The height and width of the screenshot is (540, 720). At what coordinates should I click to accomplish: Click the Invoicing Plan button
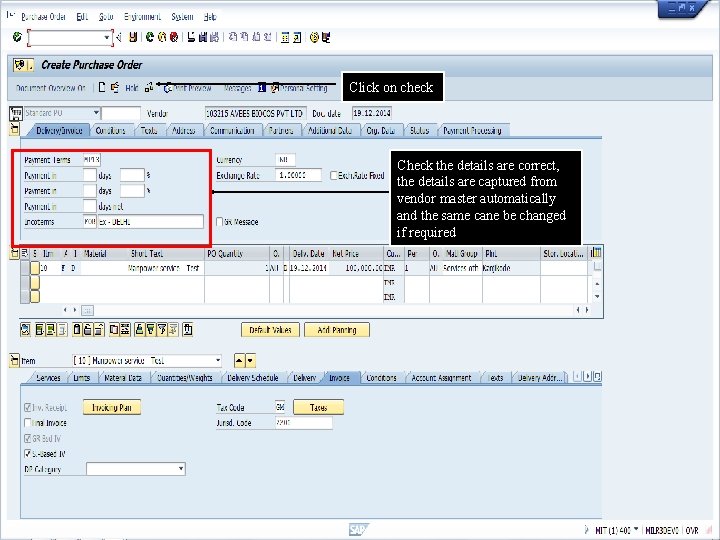tap(112, 407)
